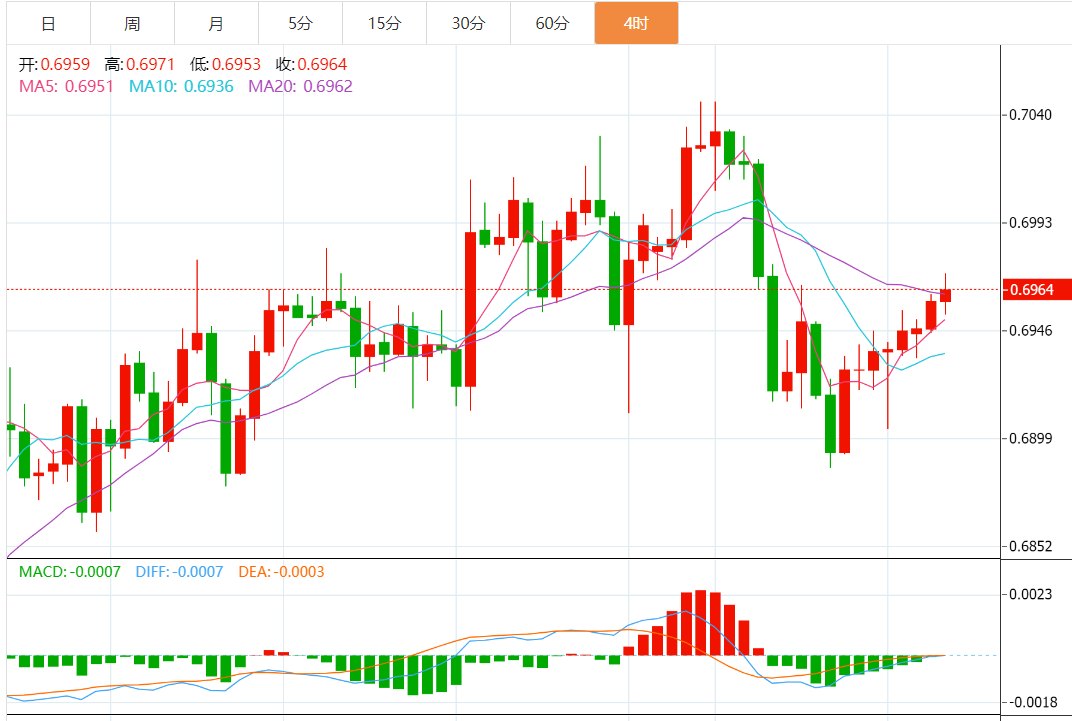Open the 月 monthly timeframe tab

216,23
